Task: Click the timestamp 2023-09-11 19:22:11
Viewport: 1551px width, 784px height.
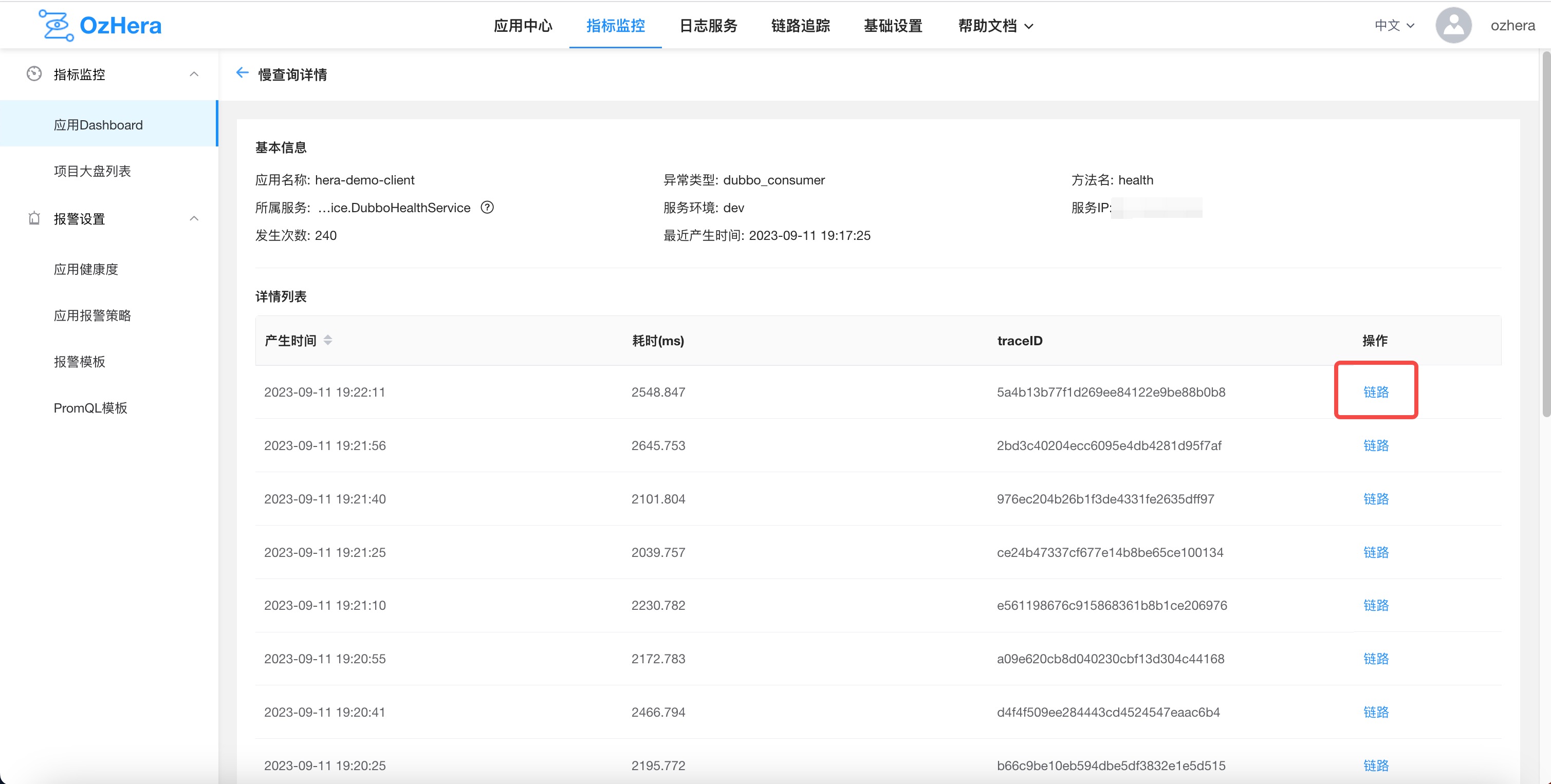Action: tap(324, 391)
